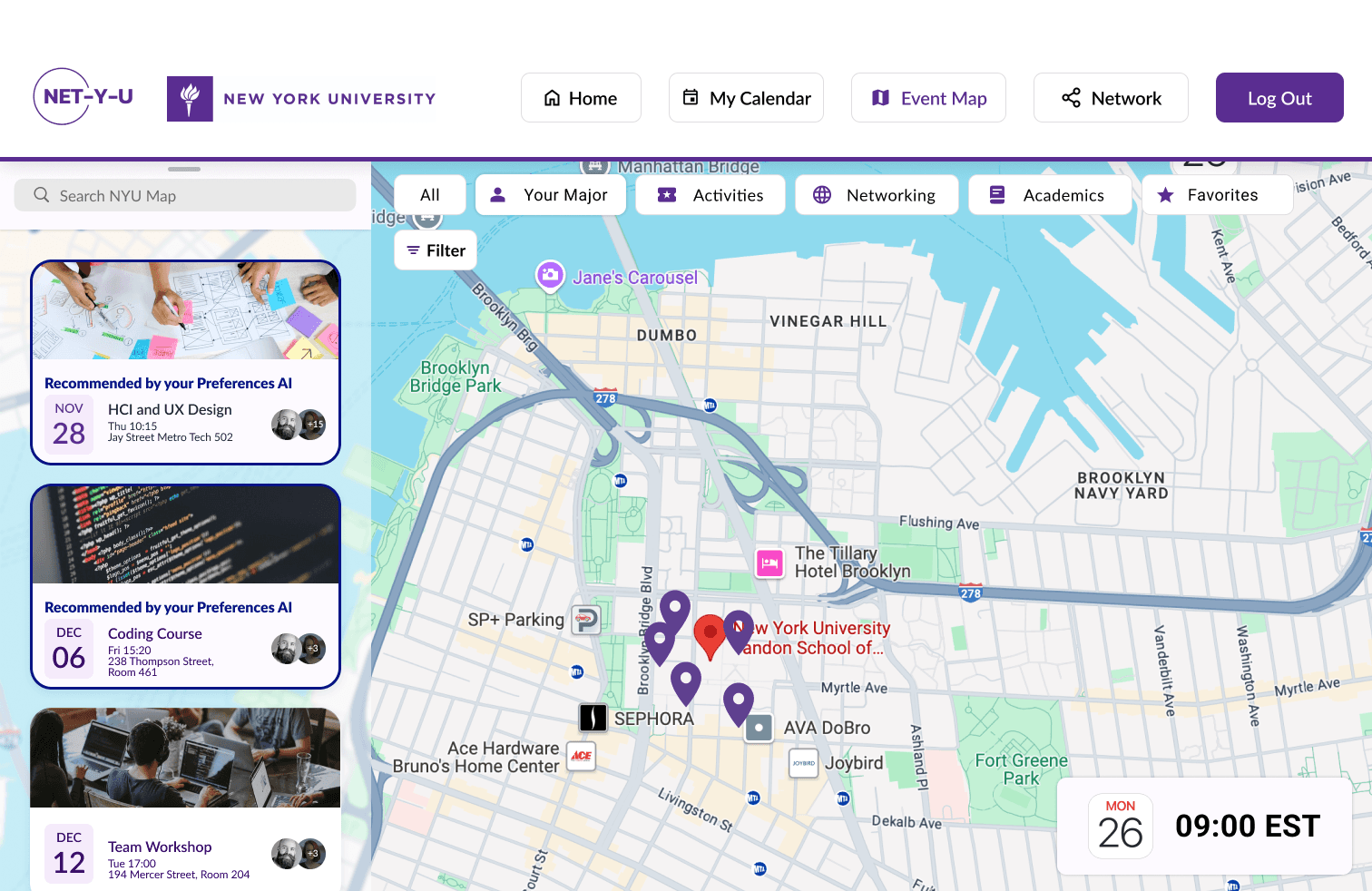View attendees of Team Workshop
This screenshot has height=891, width=1372.
299,853
